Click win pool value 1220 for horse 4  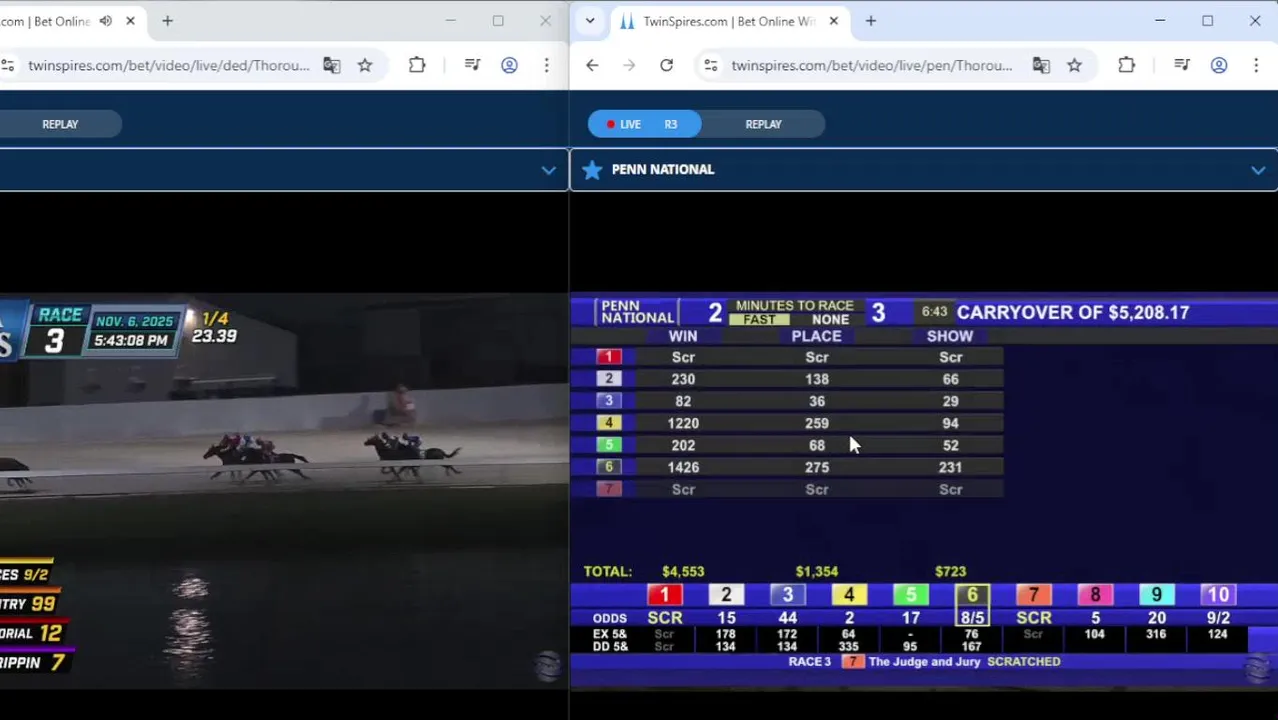pos(683,423)
